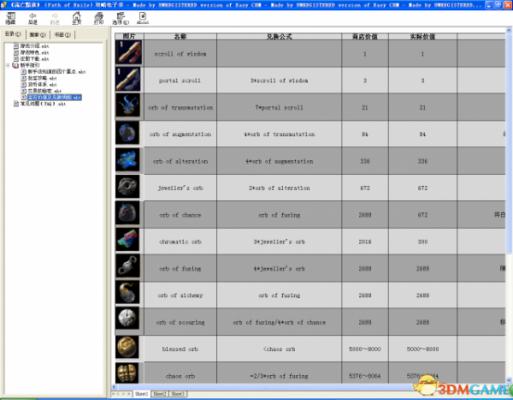The image size is (513, 400).
Task: Select the Contents tab
Action: point(13,34)
